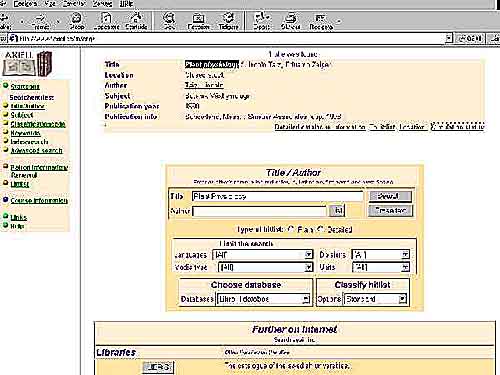Open the Title/Author sidebar link

coord(27,106)
